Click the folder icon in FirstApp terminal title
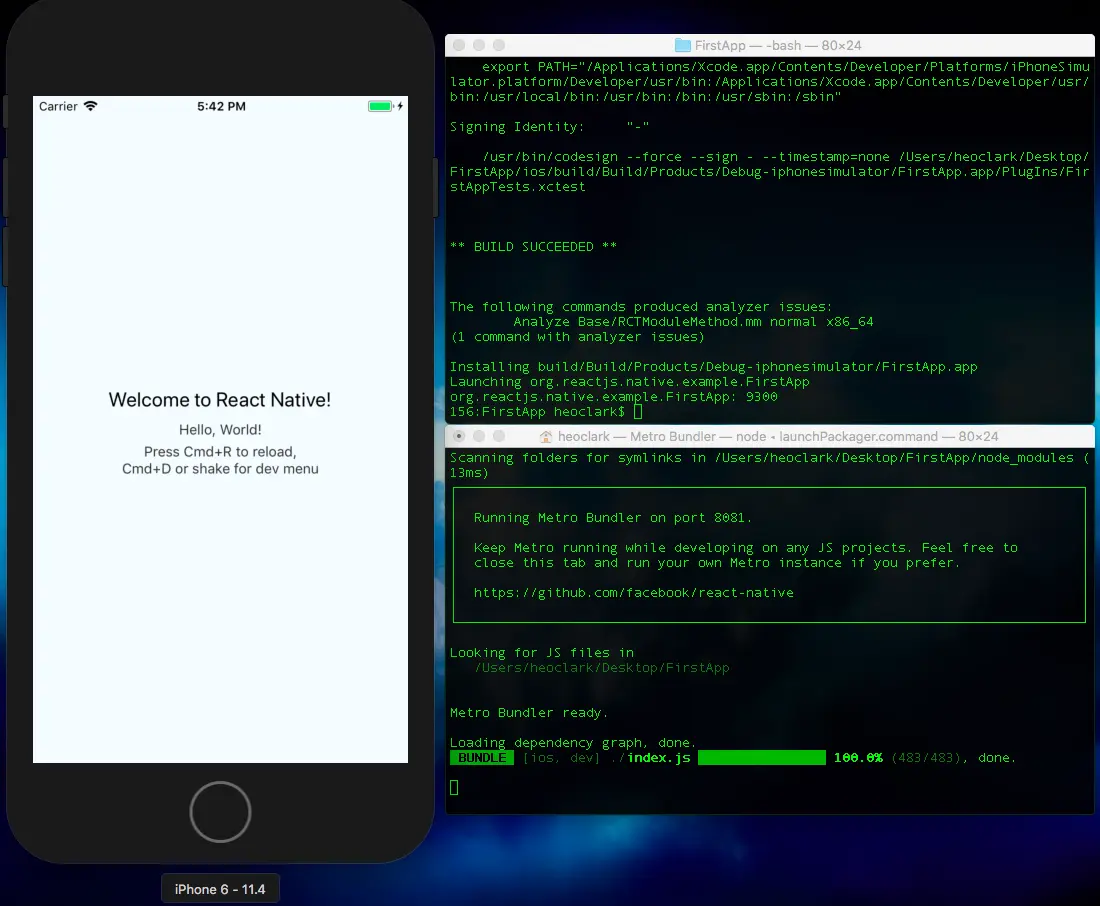The width and height of the screenshot is (1100, 906). tap(683, 46)
